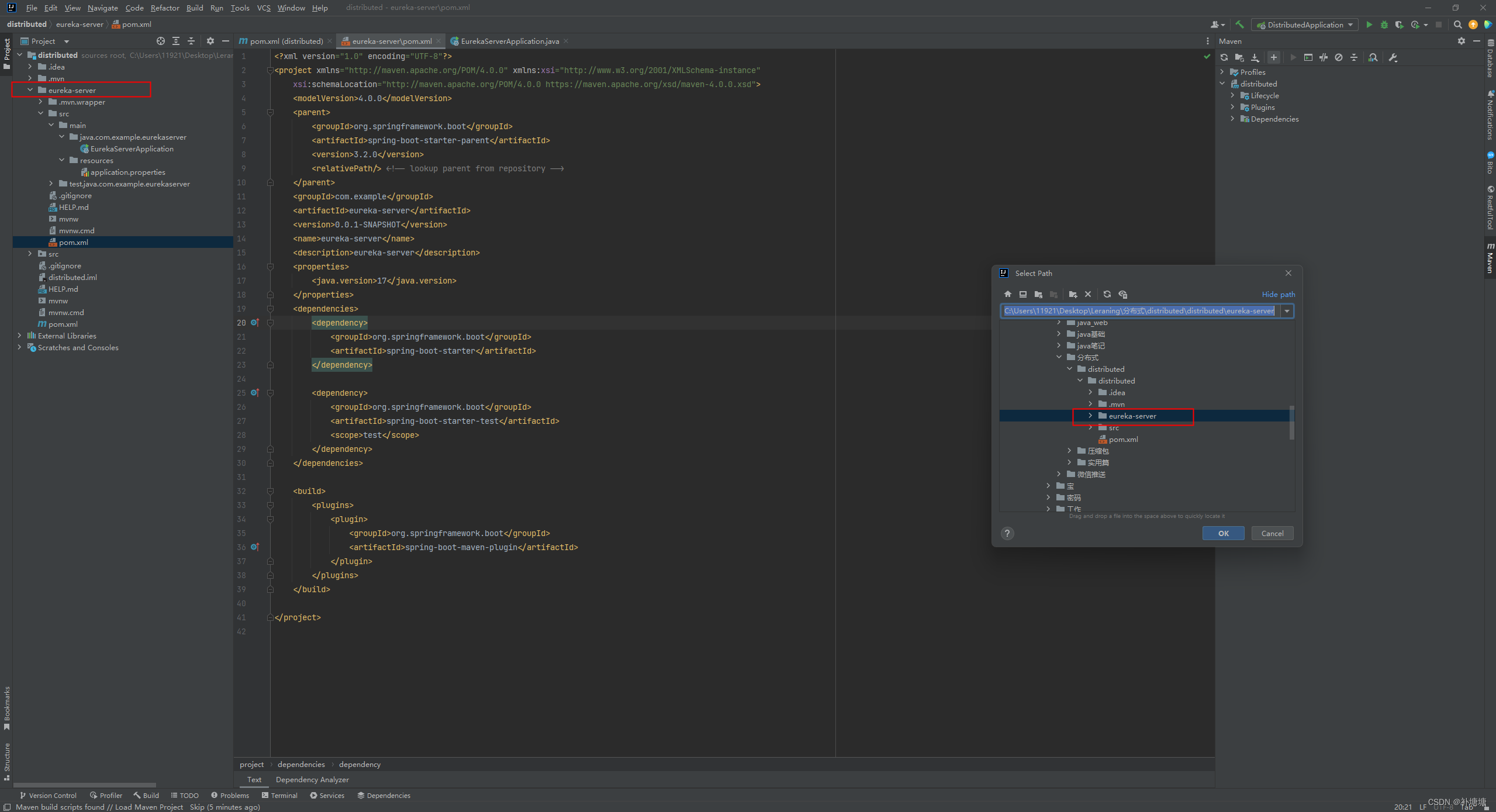Refresh the Select Path file tree
The height and width of the screenshot is (812, 1496).
tap(1107, 294)
